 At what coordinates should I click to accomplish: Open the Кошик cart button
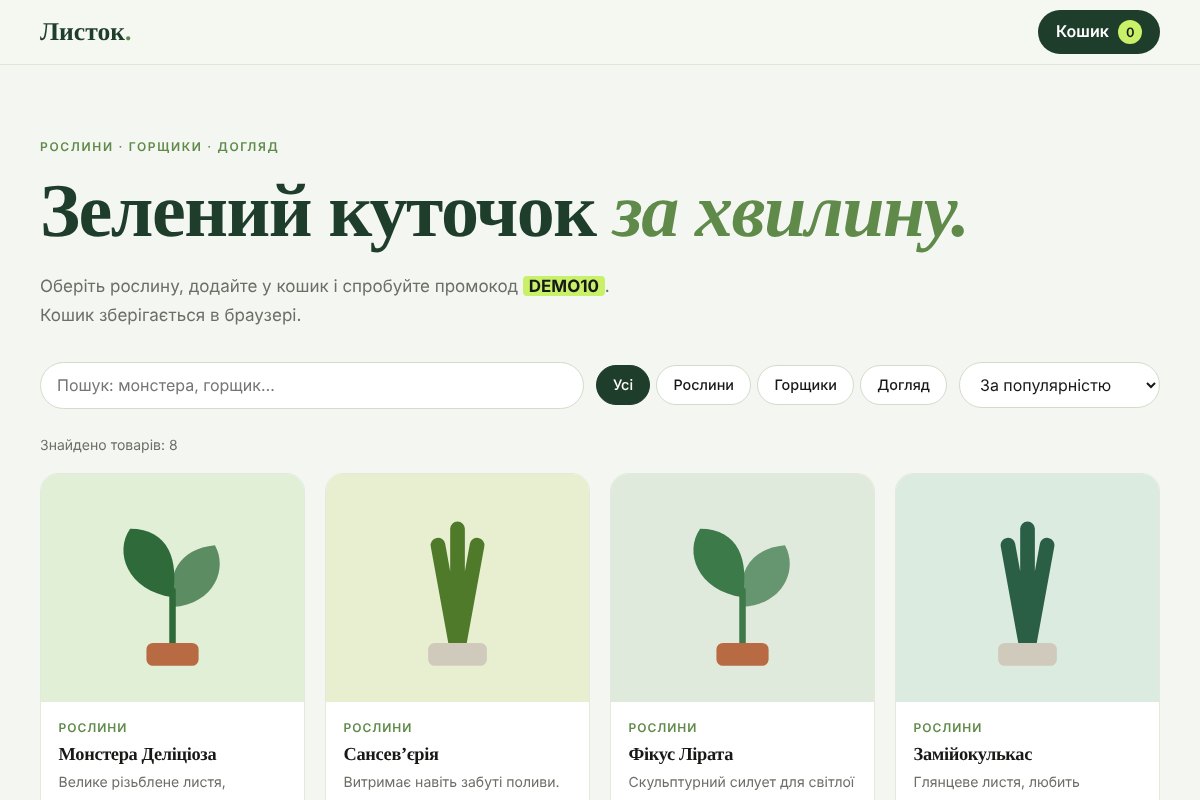tap(1098, 32)
